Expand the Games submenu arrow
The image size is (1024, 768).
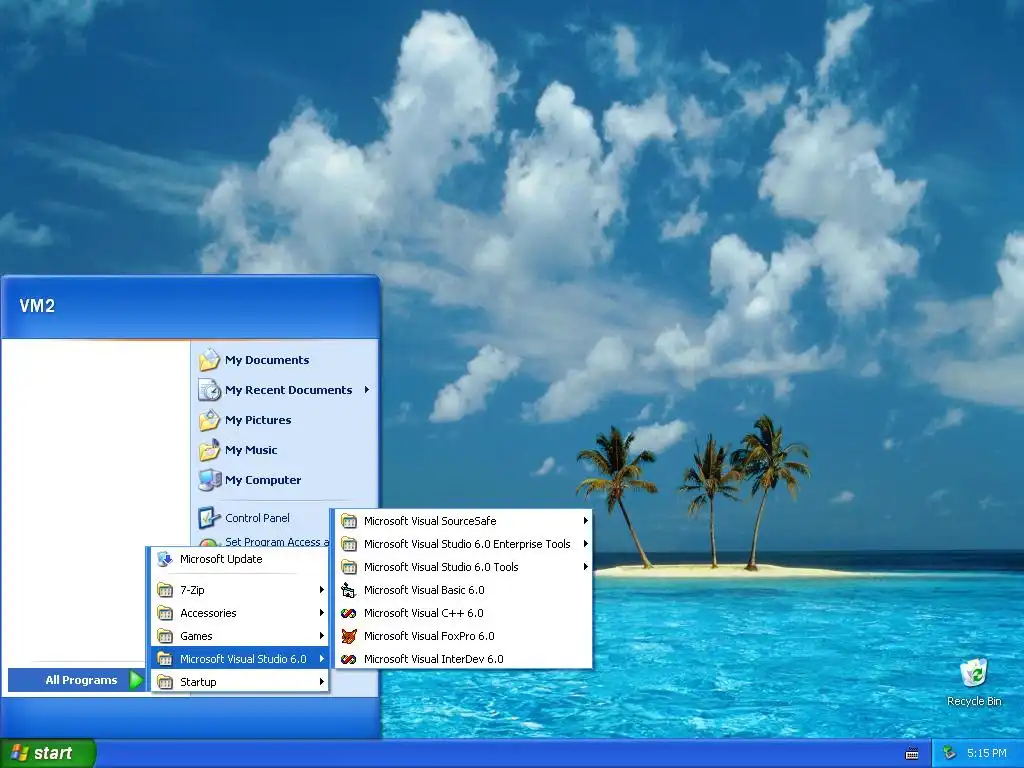(x=321, y=636)
